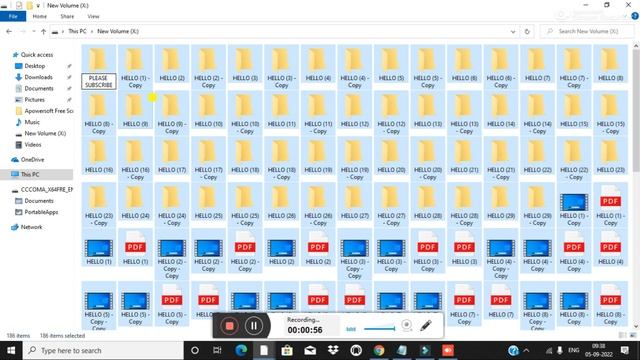640x360 pixels.
Task: Open Dropbox from the taskbar
Action: point(333,350)
